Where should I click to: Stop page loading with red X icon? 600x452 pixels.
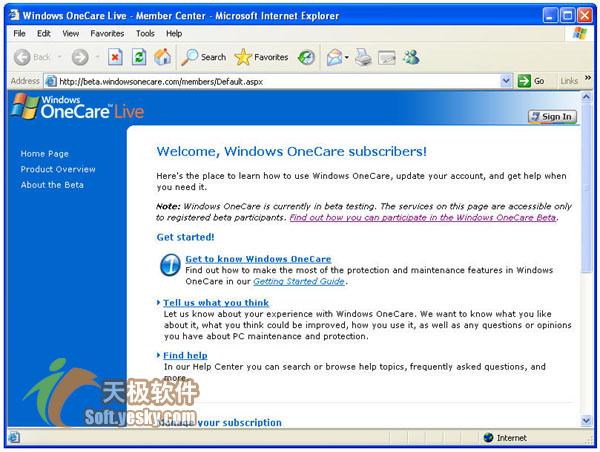point(115,57)
